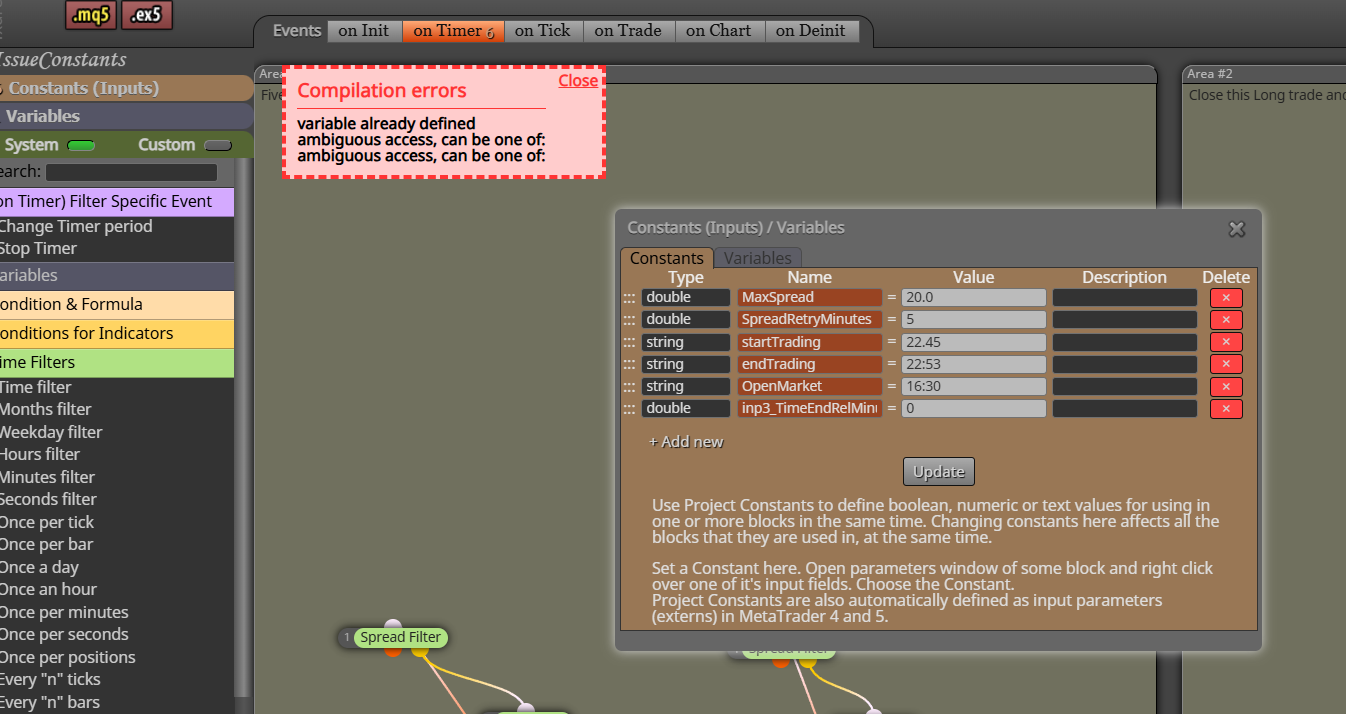Select the Constants tab in the dialog

pyautogui.click(x=667, y=258)
